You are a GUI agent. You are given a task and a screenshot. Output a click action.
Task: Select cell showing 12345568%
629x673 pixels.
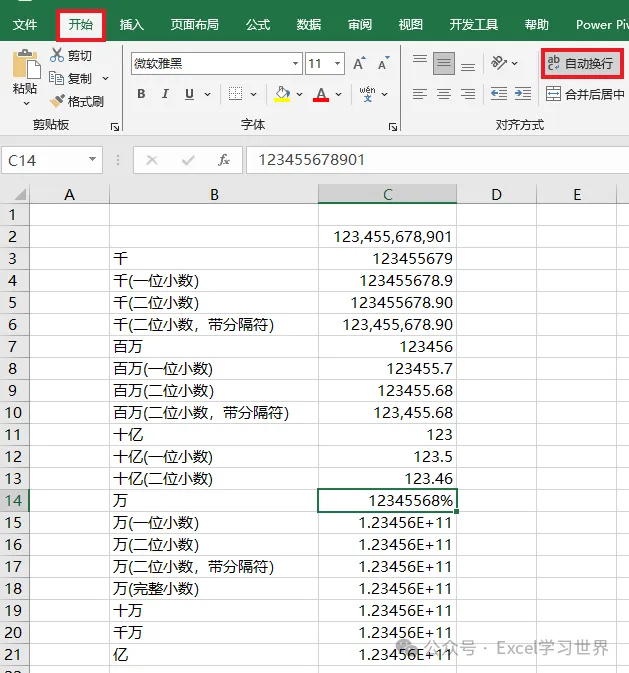pyautogui.click(x=387, y=500)
